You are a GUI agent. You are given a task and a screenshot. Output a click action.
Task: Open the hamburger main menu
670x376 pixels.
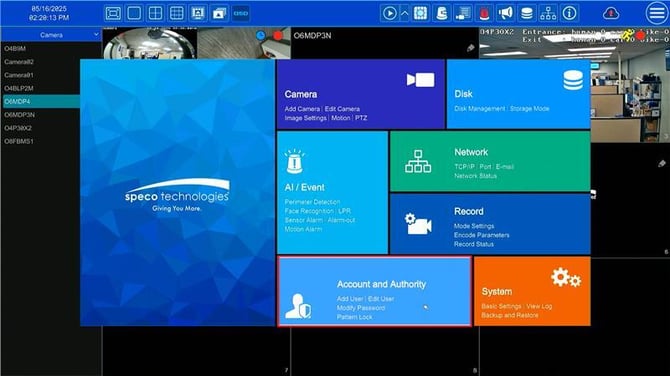657,13
